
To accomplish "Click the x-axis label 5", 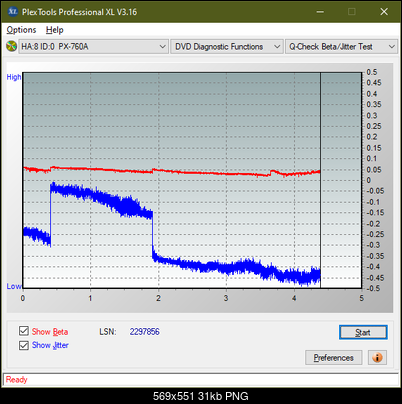I will 362,298.
